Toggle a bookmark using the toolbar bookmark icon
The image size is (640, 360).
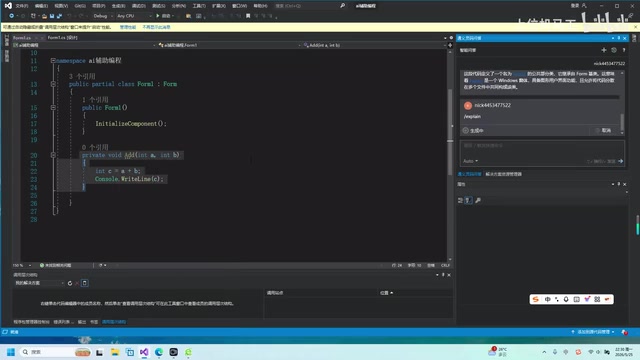(248, 16)
